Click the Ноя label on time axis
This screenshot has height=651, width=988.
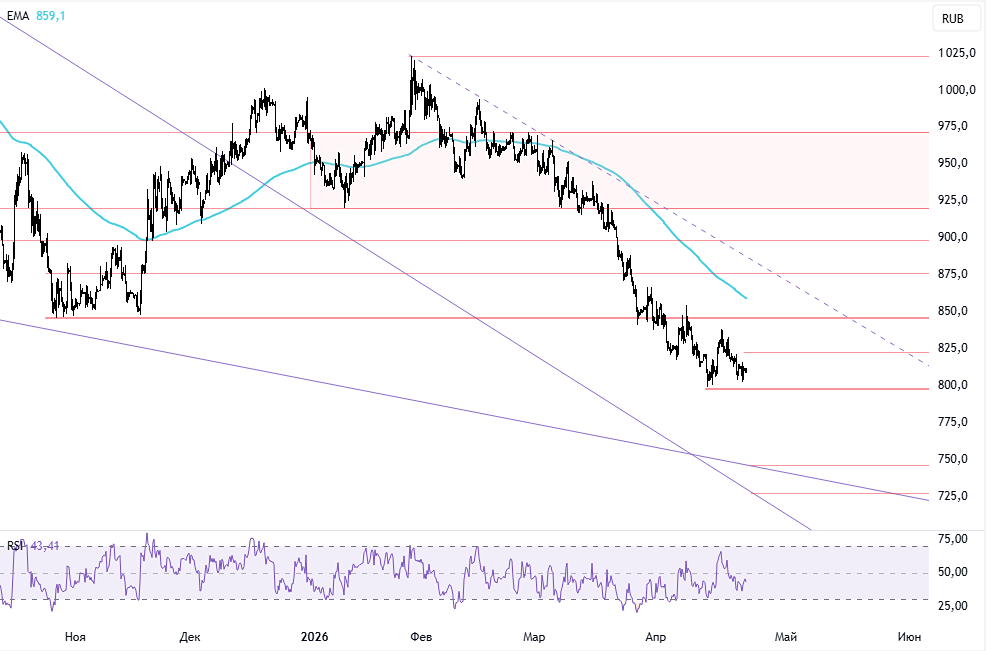point(75,637)
